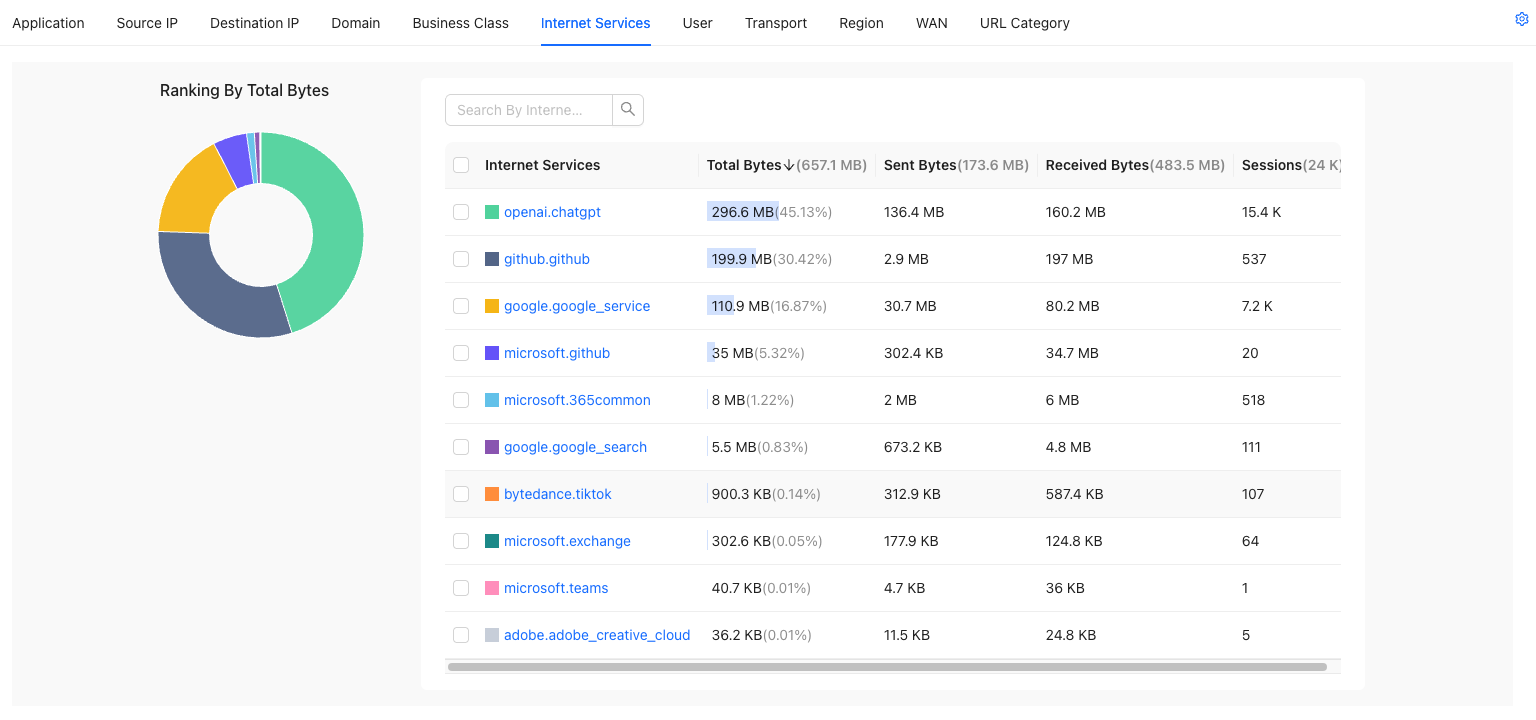The height and width of the screenshot is (720, 1536).
Task: Check the microsoft.exchange row checkbox
Action: 461,541
